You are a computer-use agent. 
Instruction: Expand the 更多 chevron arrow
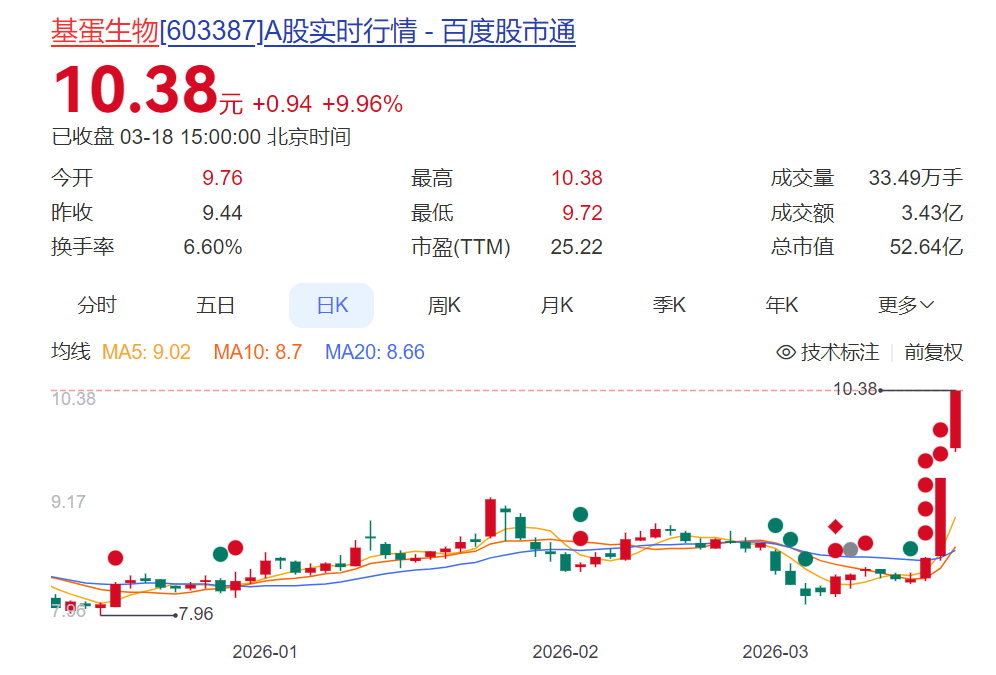pyautogui.click(x=928, y=305)
